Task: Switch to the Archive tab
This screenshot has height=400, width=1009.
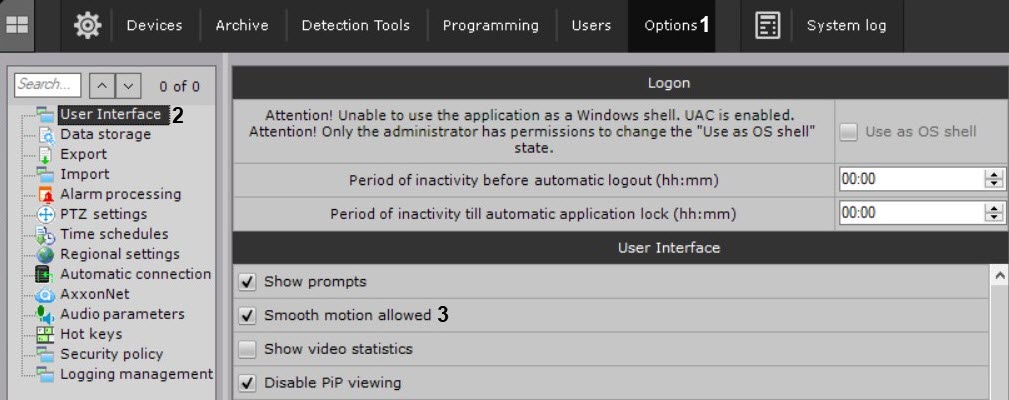Action: (x=242, y=26)
